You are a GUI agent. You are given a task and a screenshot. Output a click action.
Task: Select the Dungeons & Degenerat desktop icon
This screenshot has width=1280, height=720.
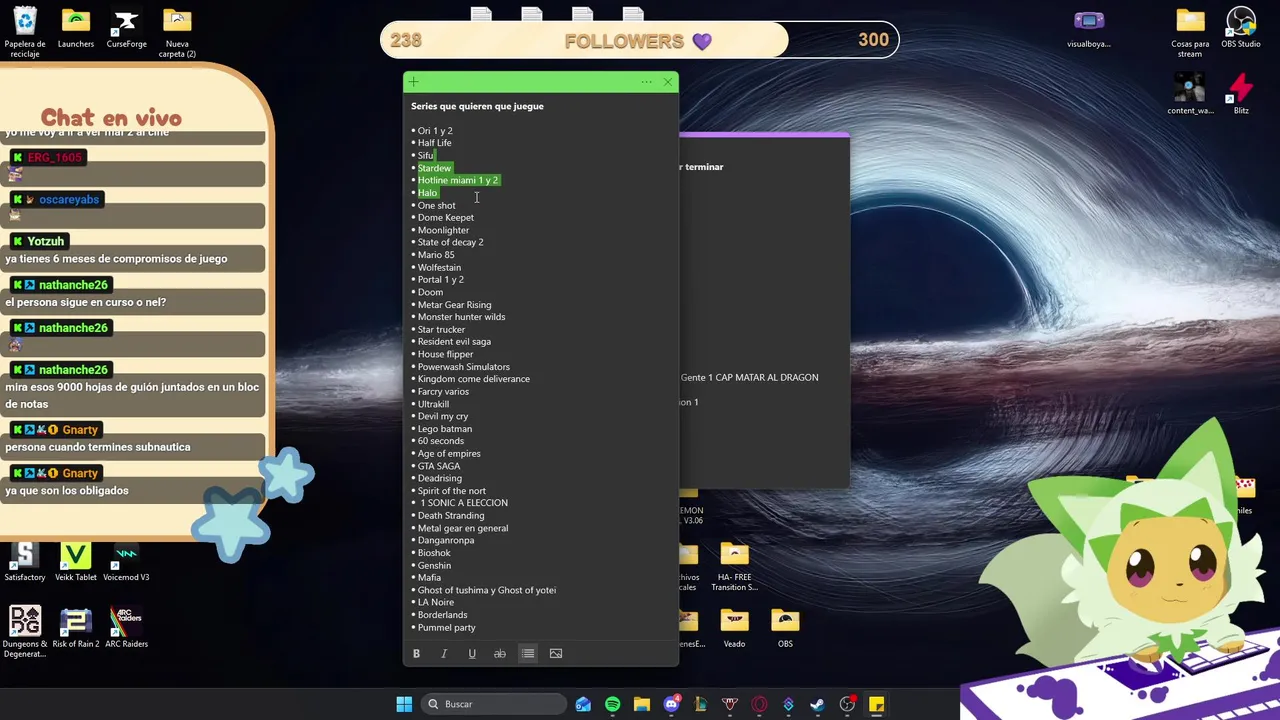(25, 632)
